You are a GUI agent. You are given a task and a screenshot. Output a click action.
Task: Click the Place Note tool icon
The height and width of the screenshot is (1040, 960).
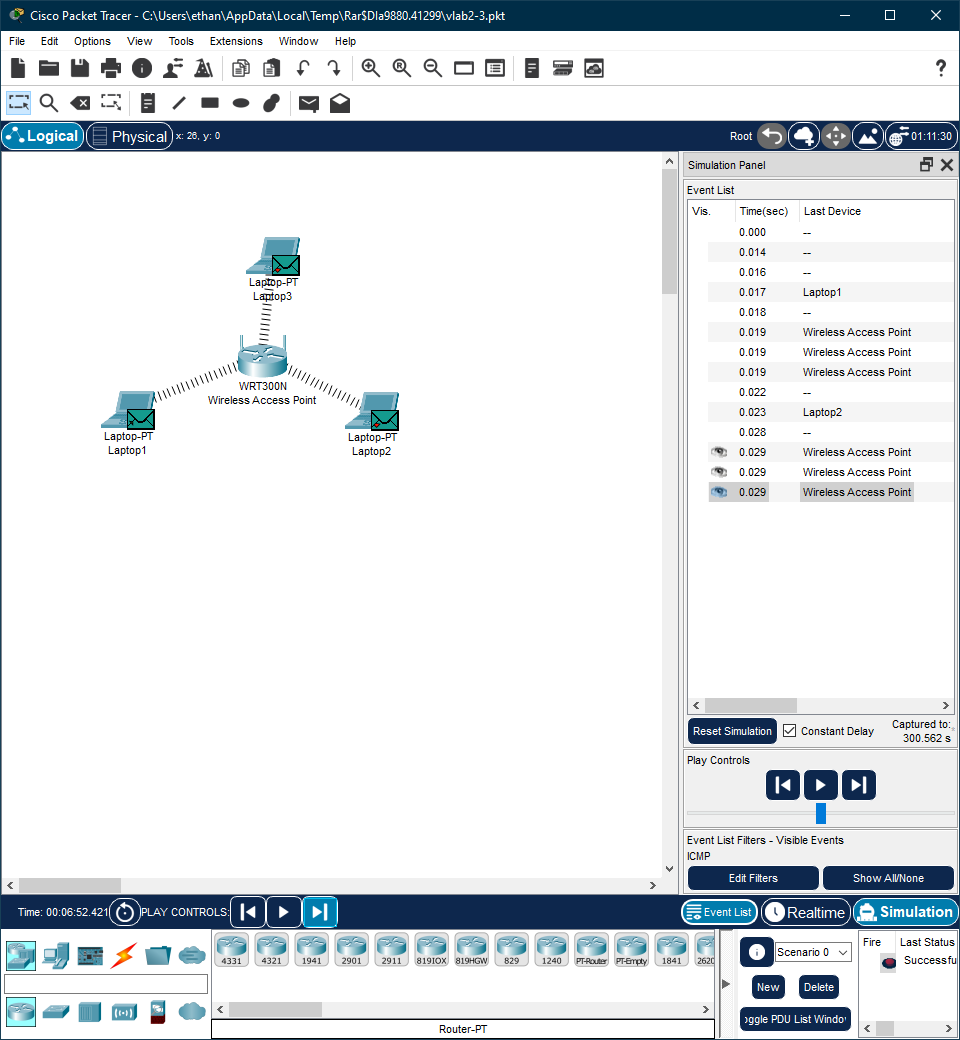coord(148,103)
